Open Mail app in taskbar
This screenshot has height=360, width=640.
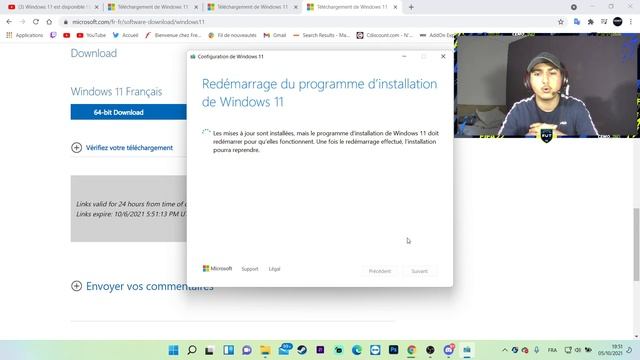[x=284, y=349]
